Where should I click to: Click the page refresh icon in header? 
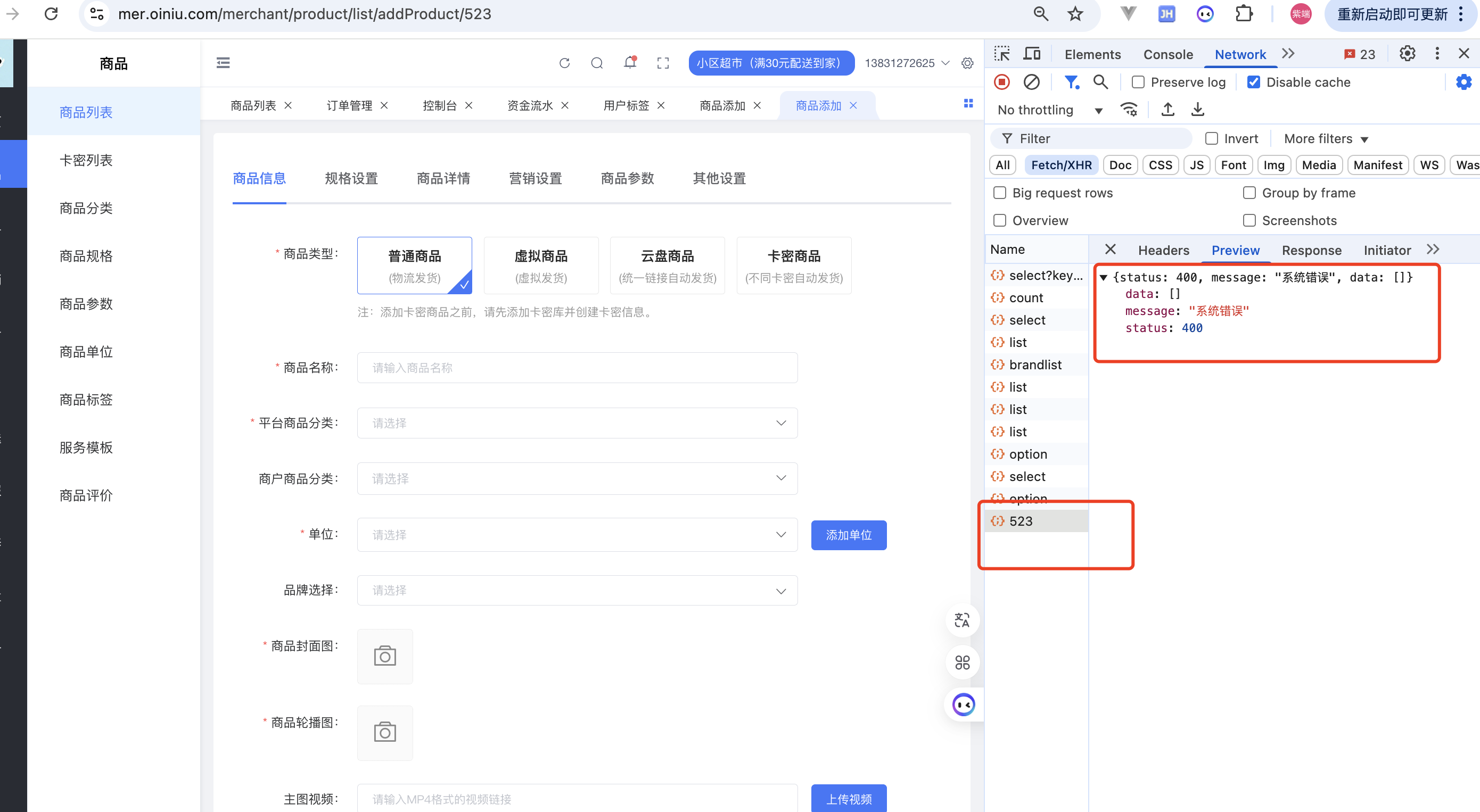pos(564,63)
